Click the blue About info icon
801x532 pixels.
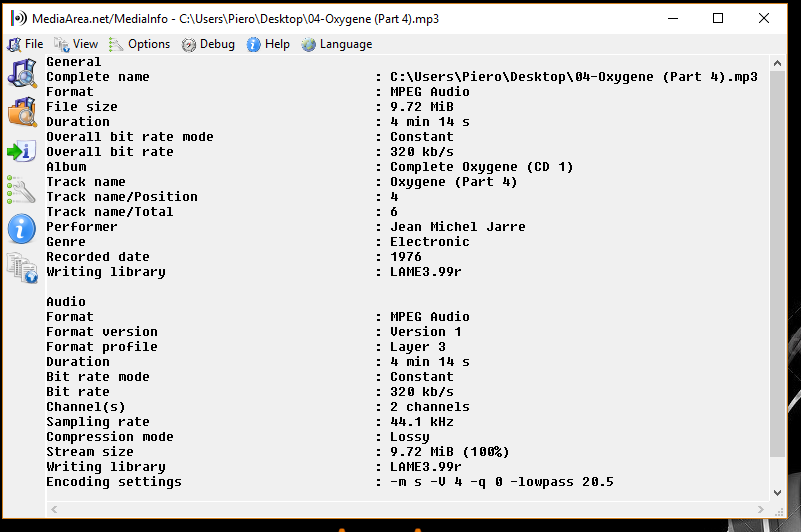coord(22,228)
